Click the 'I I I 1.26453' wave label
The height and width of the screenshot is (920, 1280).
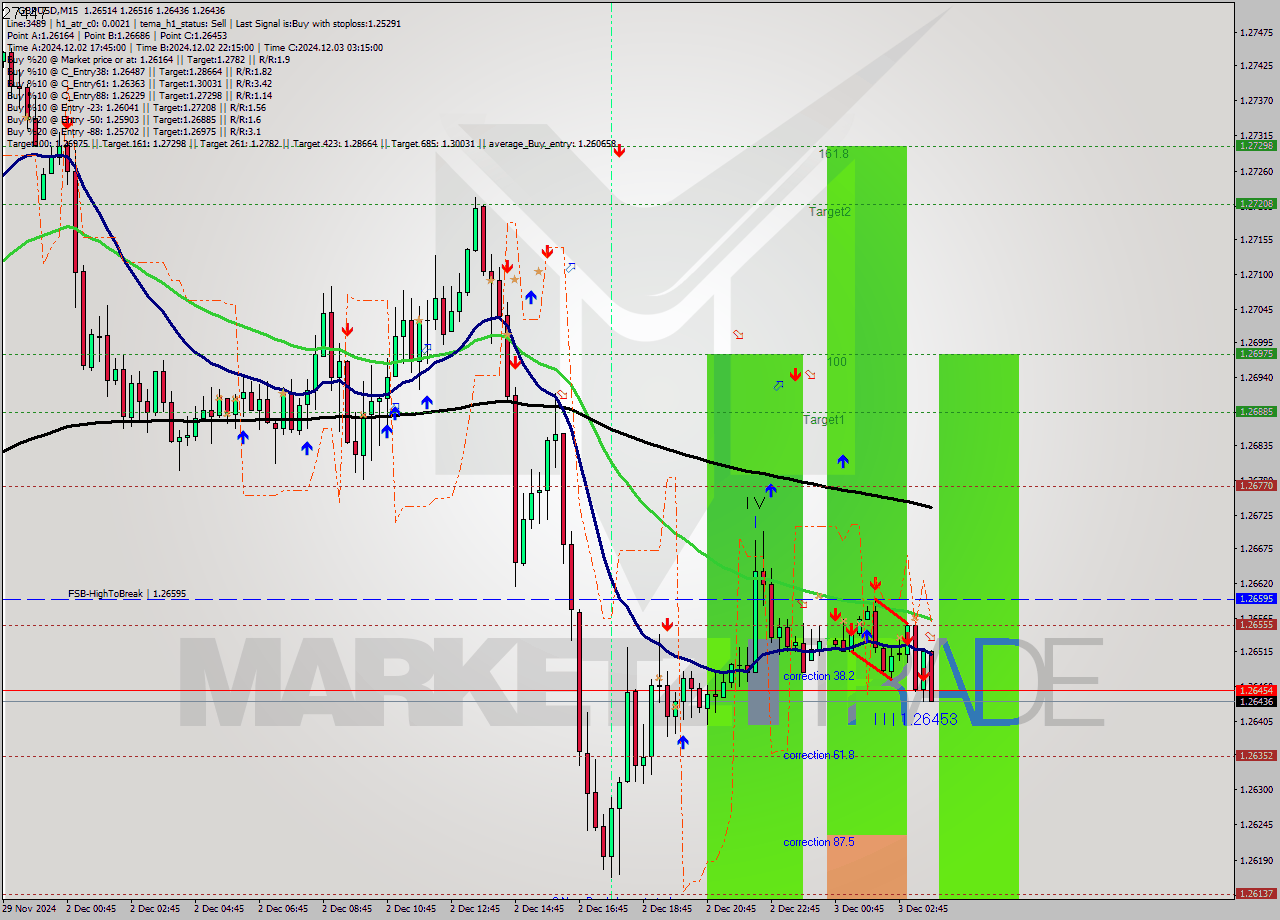[x=915, y=719]
